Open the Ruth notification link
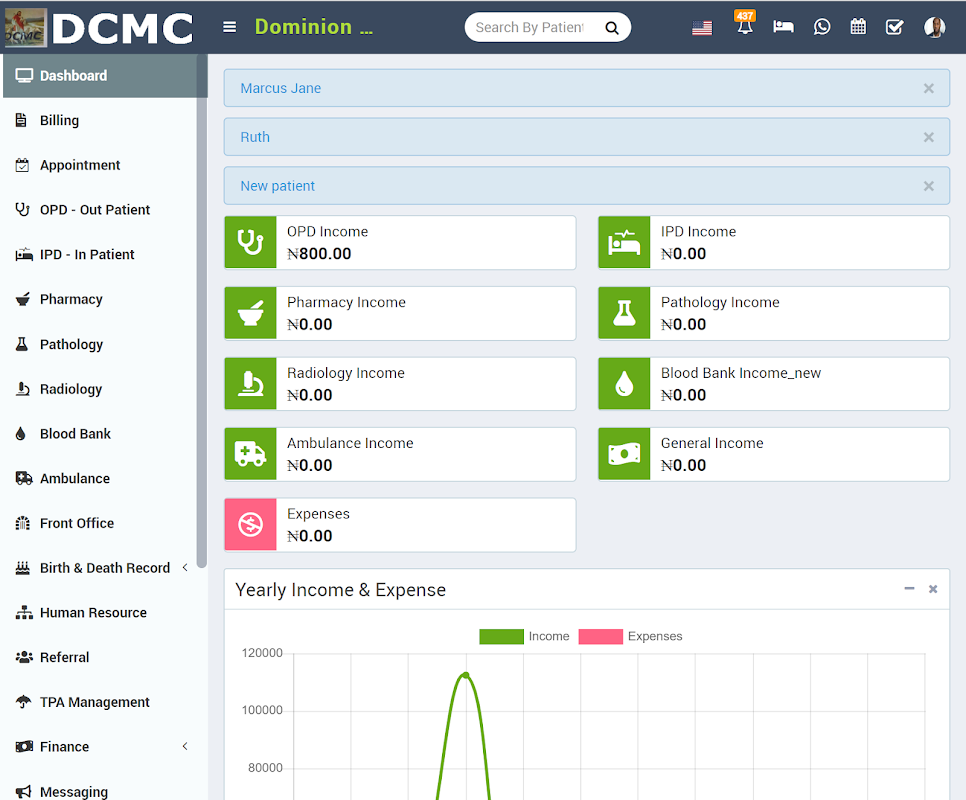Viewport: 966px width, 800px height. 255,137
